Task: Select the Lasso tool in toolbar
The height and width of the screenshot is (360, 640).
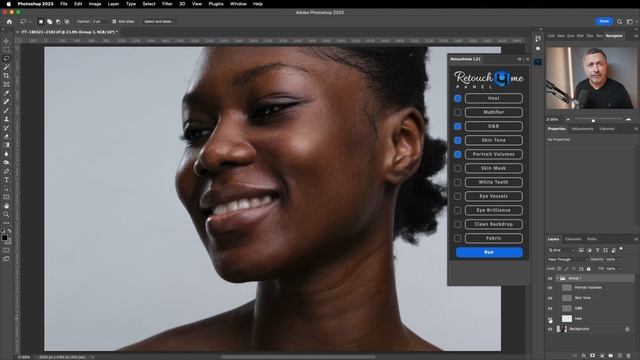Action: [6, 58]
